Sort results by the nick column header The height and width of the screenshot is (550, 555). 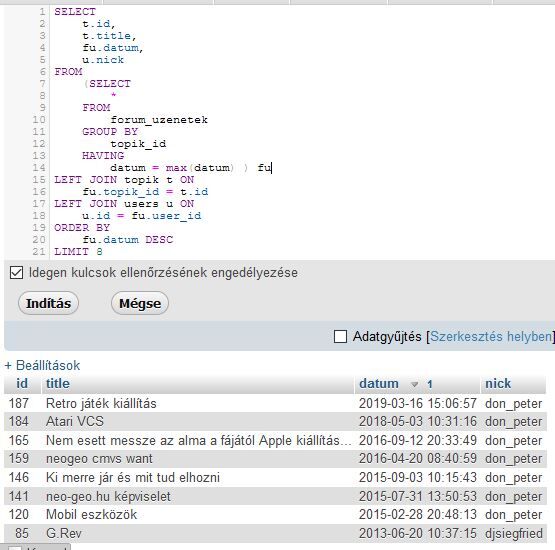(498, 384)
